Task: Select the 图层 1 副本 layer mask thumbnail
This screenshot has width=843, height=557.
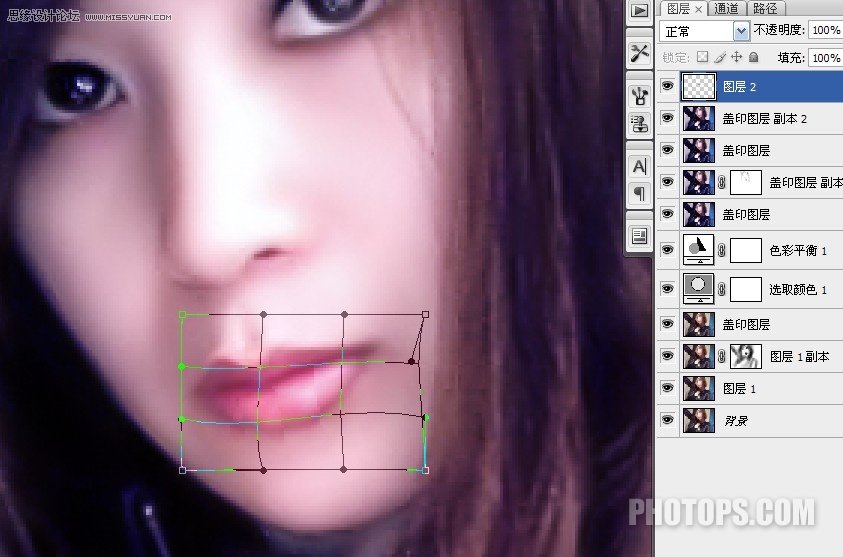Action: pyautogui.click(x=746, y=356)
